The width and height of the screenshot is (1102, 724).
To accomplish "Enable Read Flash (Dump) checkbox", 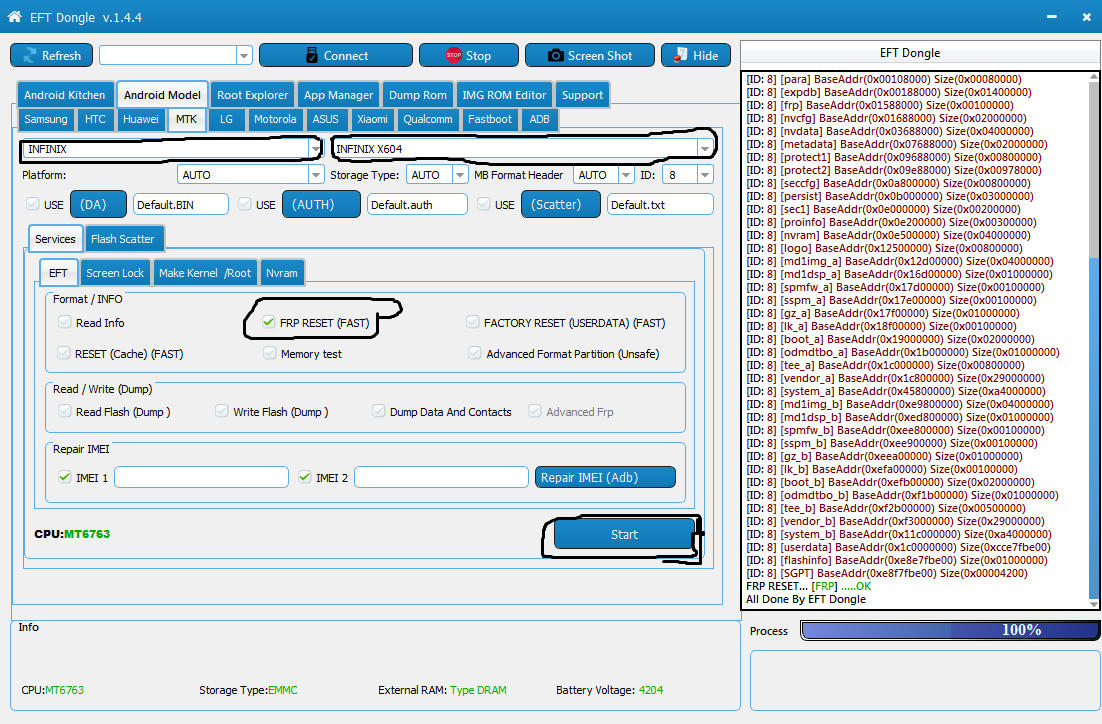I will [x=65, y=411].
